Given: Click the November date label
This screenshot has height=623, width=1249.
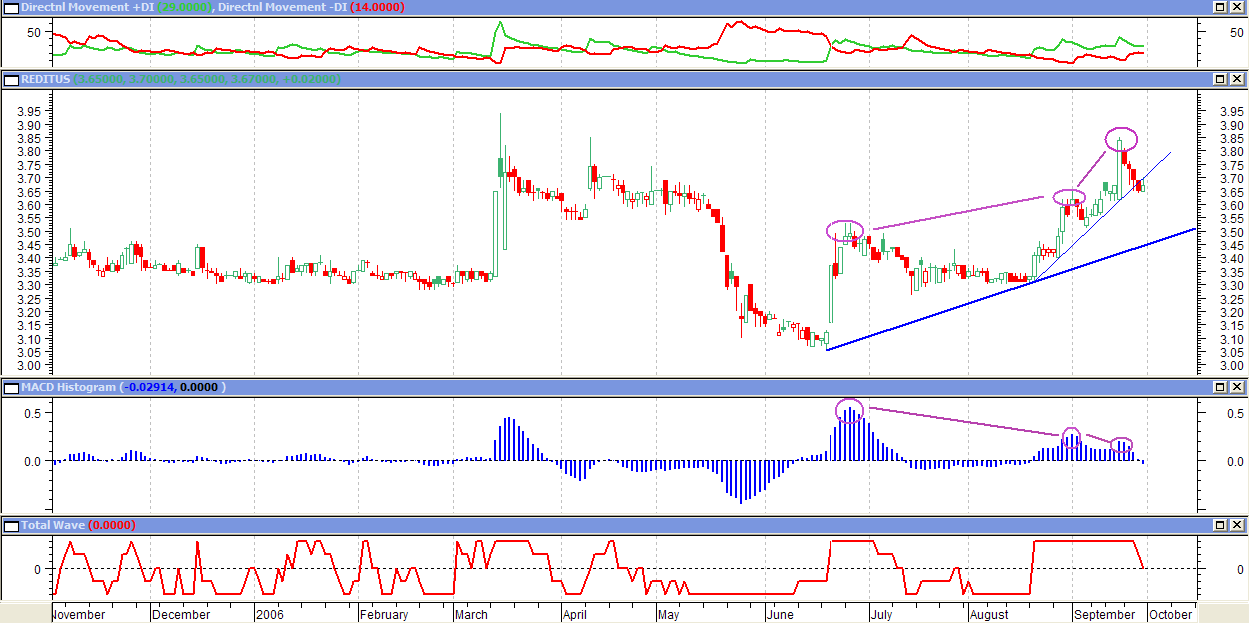Looking at the screenshot, I should (78, 614).
